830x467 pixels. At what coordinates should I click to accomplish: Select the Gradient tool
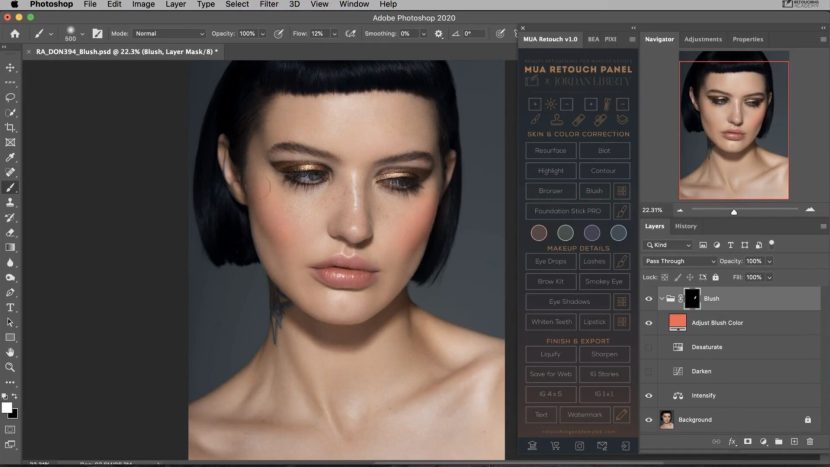coord(10,247)
